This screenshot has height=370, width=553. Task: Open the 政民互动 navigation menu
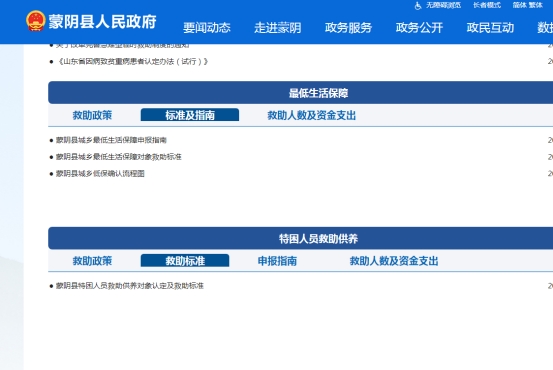tap(490, 28)
